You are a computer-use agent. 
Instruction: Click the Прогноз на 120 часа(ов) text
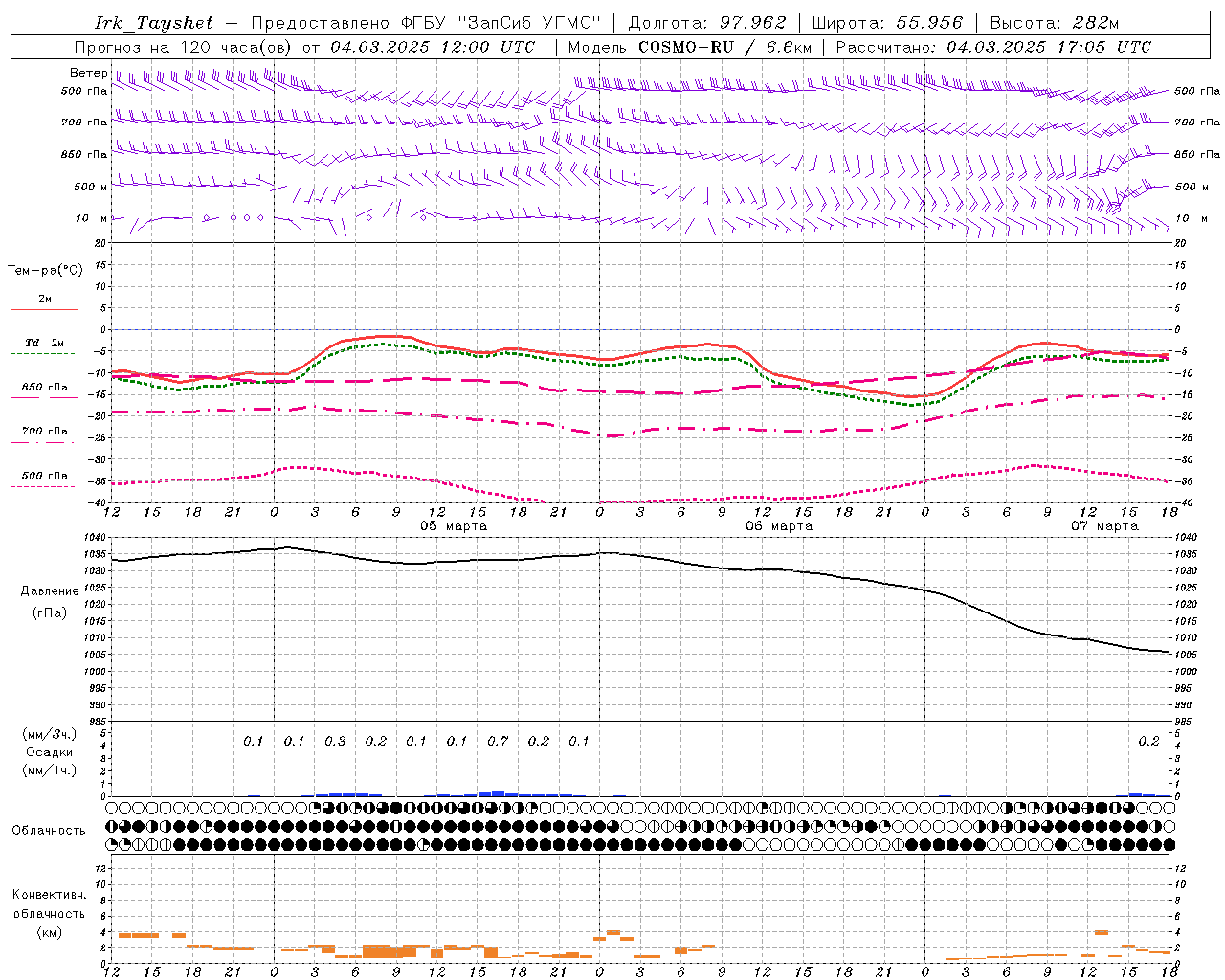184,47
